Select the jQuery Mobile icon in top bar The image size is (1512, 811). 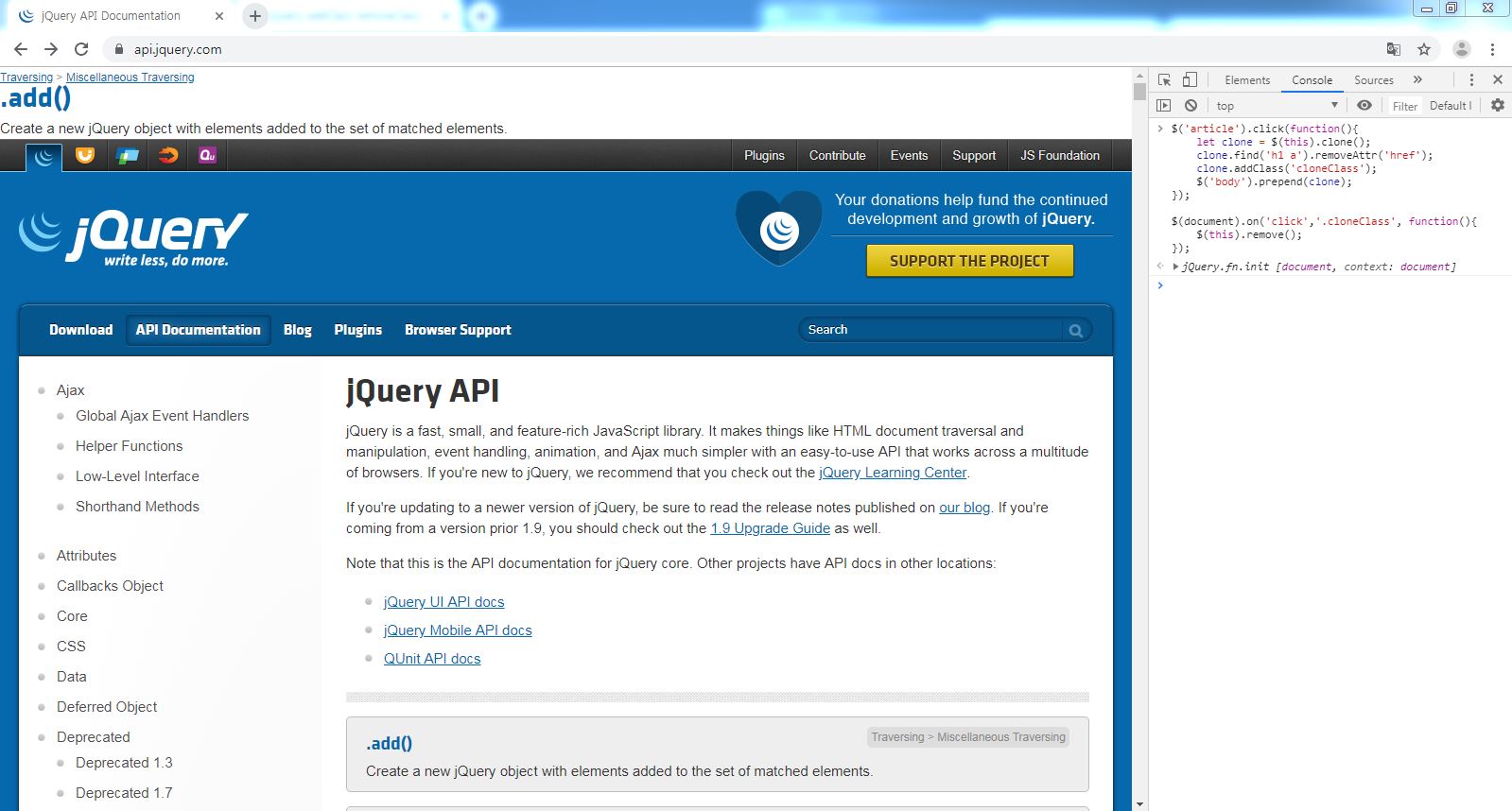coord(128,155)
